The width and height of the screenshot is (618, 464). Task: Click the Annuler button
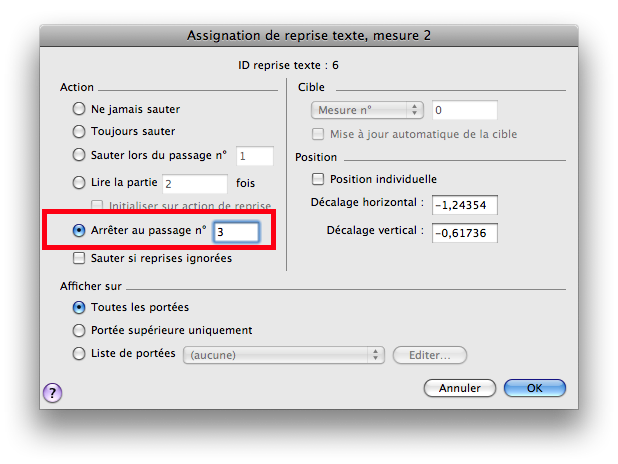[460, 388]
